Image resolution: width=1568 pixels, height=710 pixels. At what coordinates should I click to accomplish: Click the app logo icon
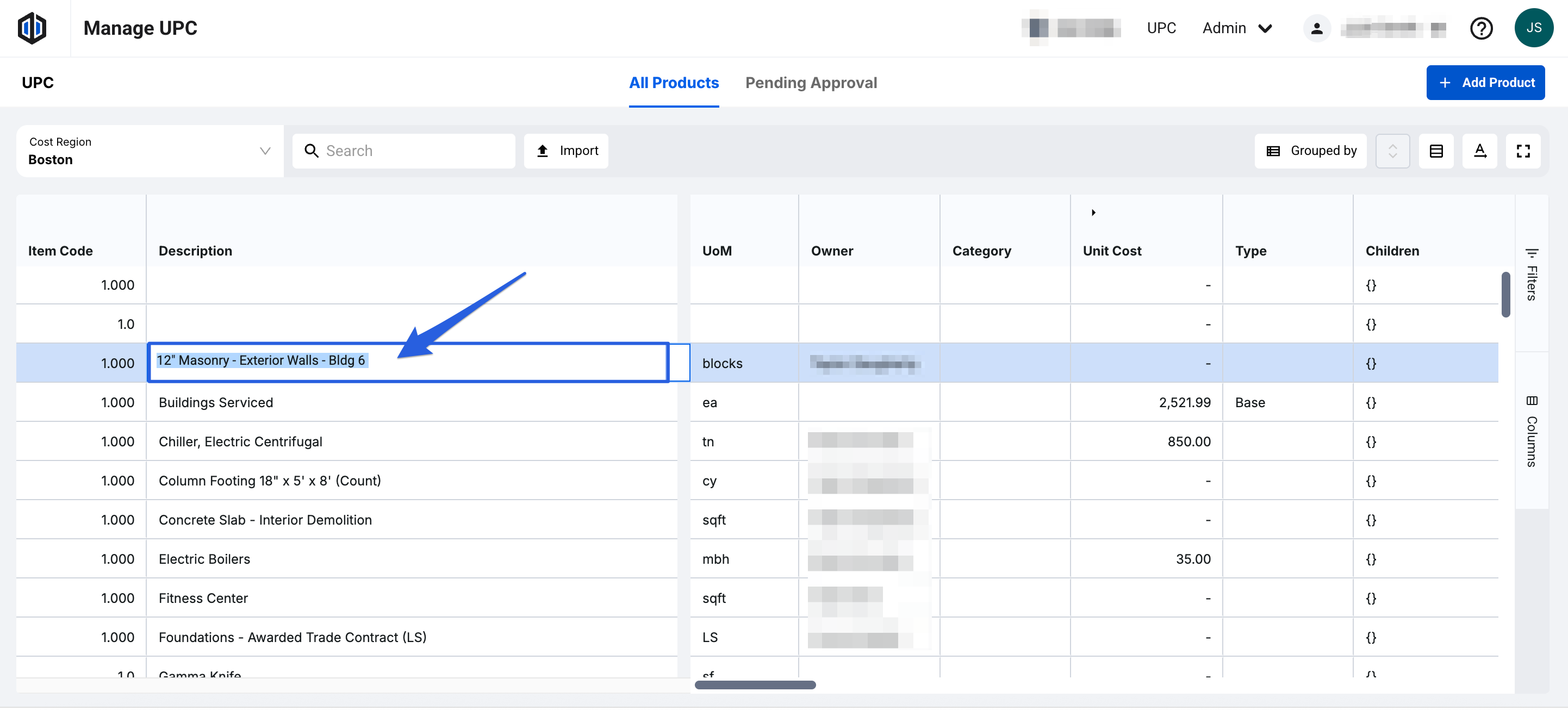pyautogui.click(x=32, y=28)
